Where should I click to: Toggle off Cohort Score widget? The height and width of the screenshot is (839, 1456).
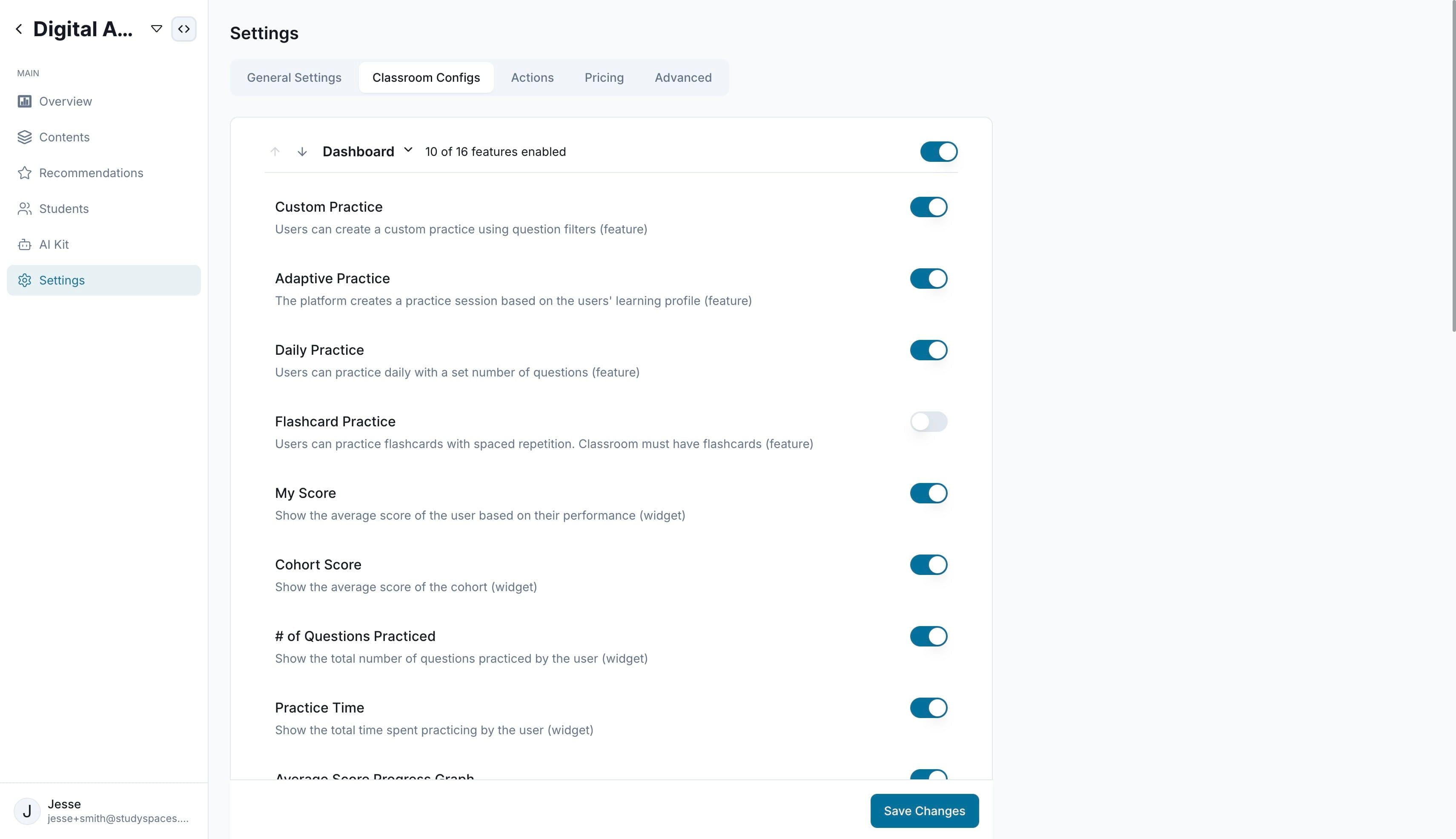click(x=929, y=565)
